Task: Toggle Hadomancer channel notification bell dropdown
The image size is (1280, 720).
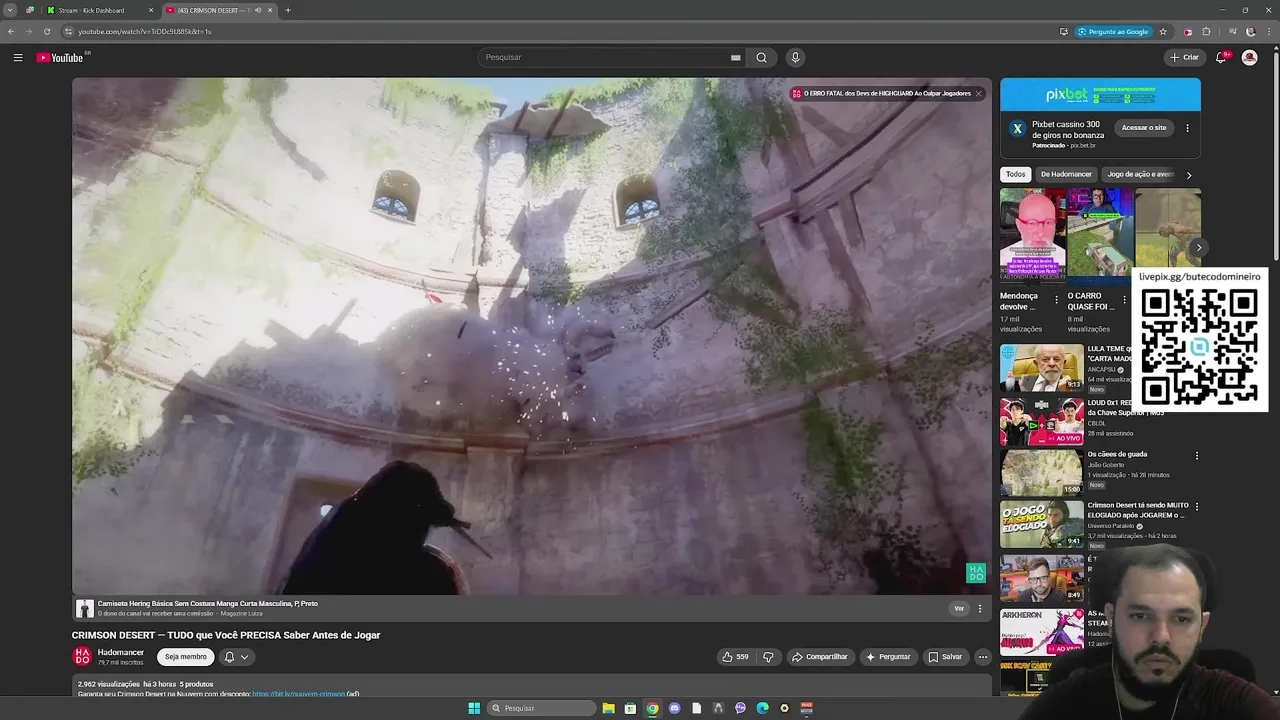Action: (x=236, y=657)
